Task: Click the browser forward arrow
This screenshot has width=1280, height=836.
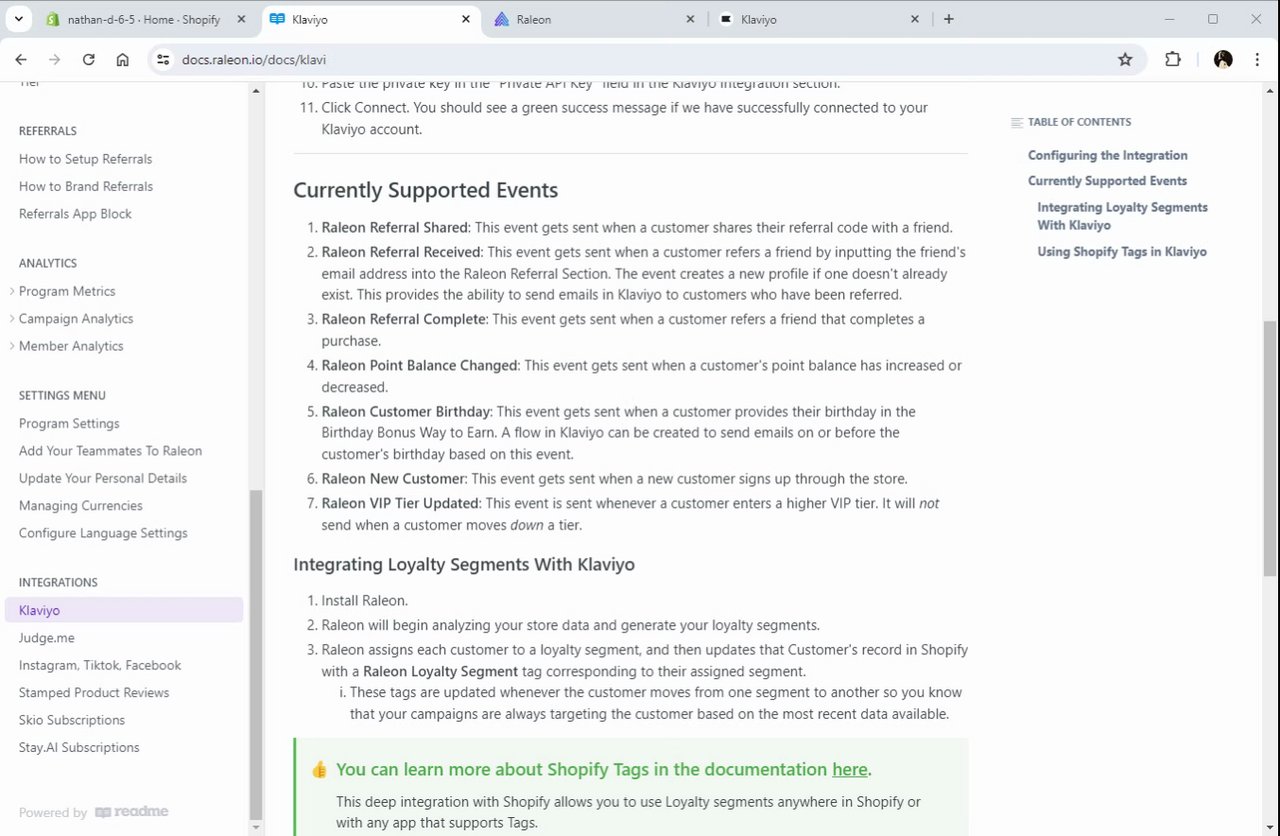Action: tap(55, 60)
